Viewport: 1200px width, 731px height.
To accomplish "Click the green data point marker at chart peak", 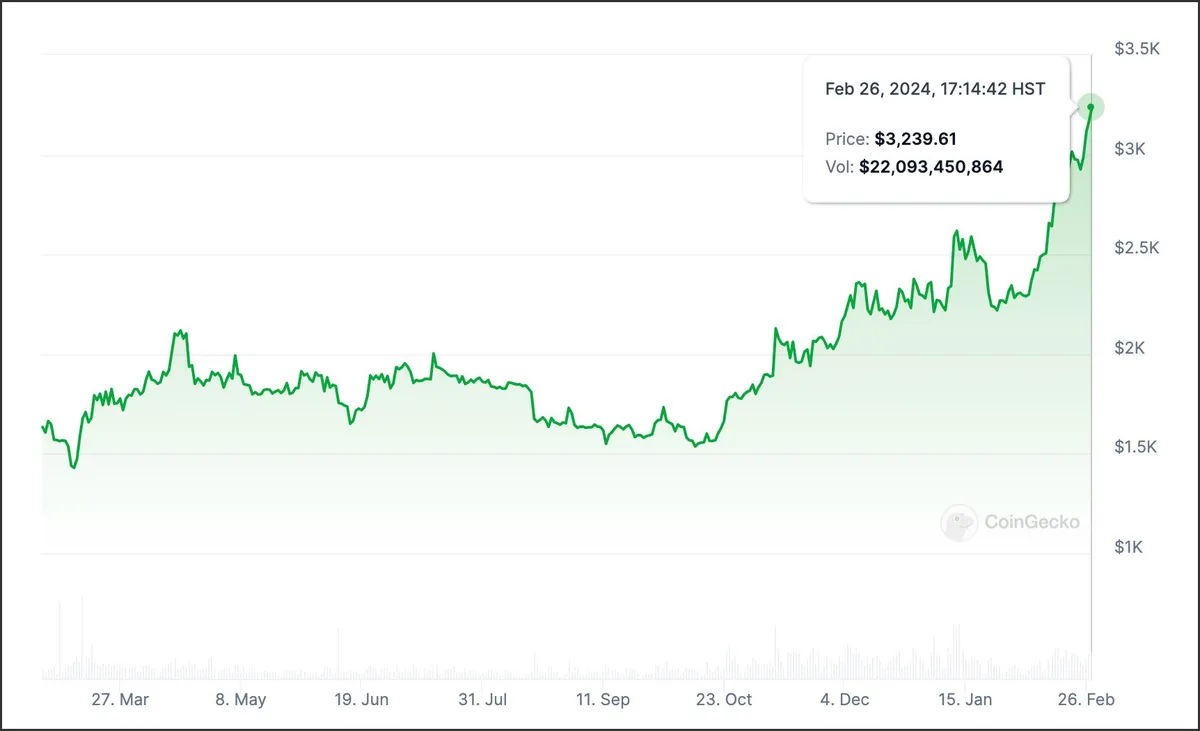I will point(1091,107).
